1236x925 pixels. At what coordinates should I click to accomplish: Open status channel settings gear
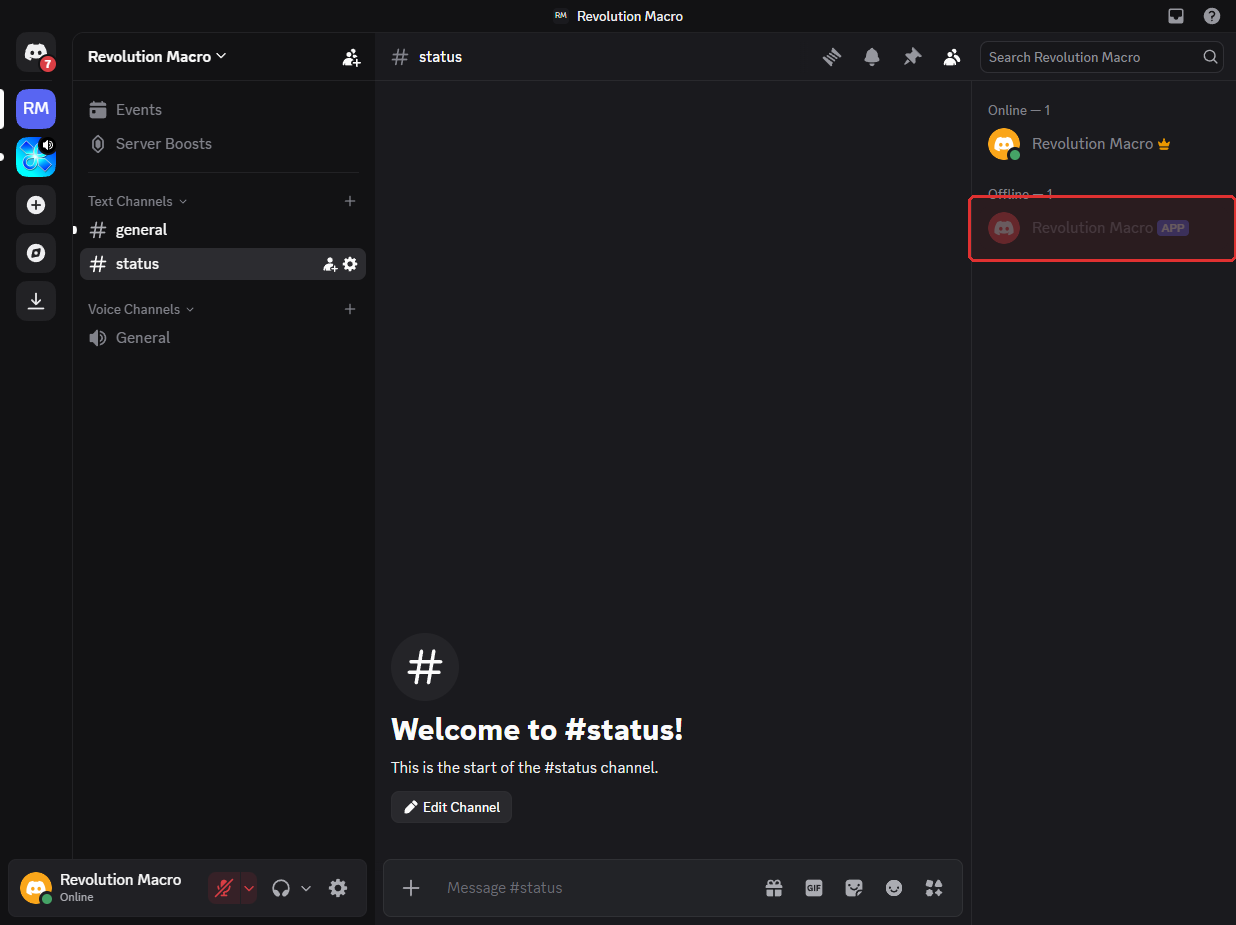(350, 264)
